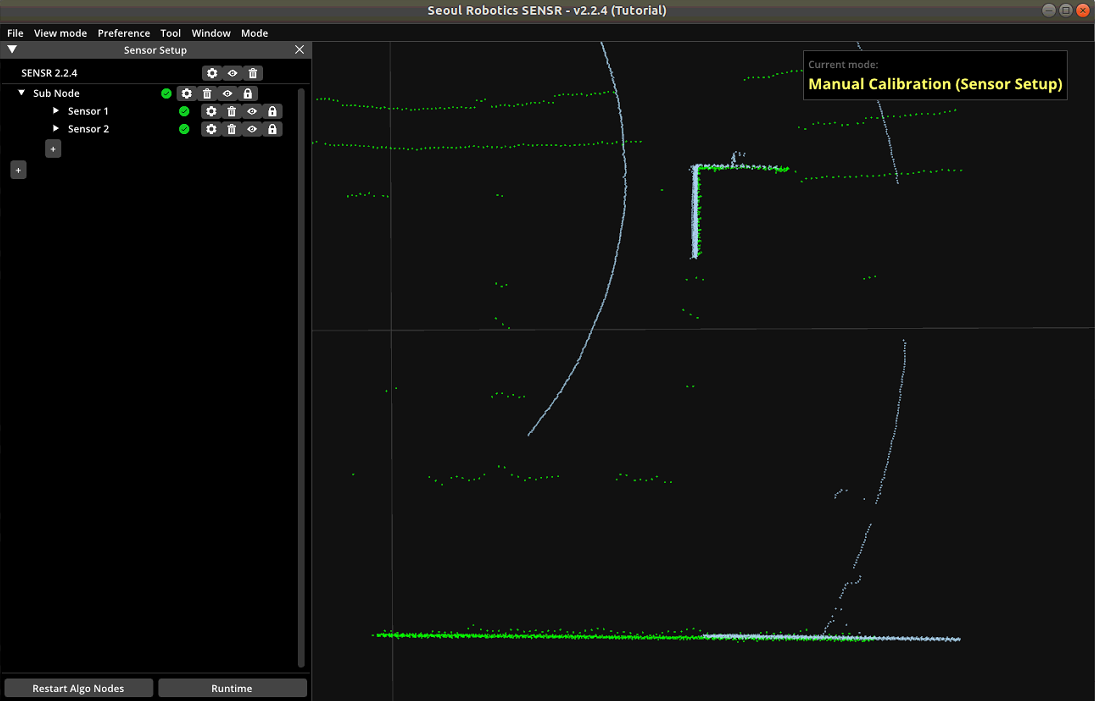The width and height of the screenshot is (1095, 701).
Task: Open SENSR 2.2.4 settings gear
Action: 211,73
